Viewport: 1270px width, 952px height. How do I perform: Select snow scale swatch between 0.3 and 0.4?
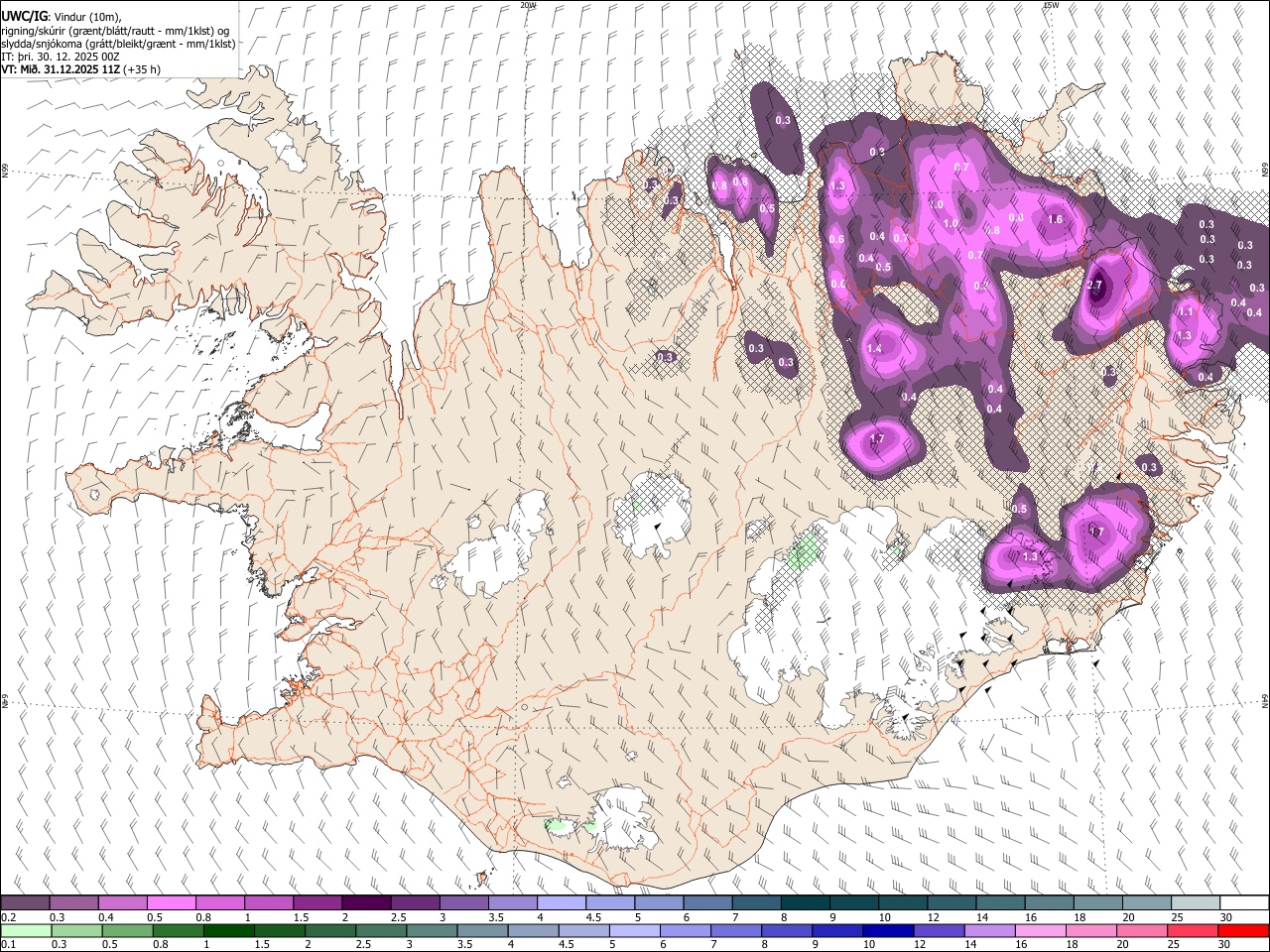(x=74, y=902)
